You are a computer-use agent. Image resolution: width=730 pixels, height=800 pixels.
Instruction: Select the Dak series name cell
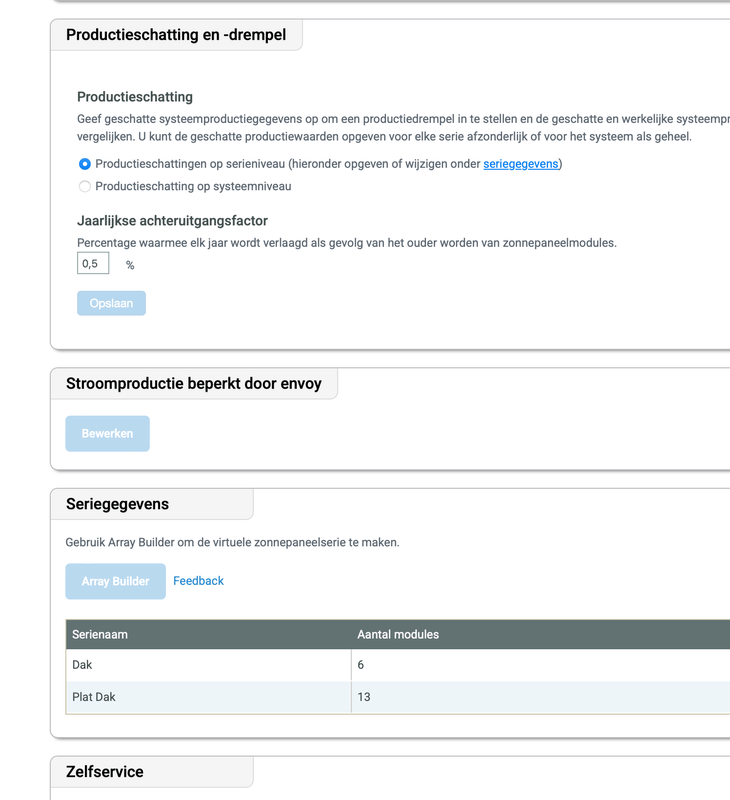click(x=82, y=665)
